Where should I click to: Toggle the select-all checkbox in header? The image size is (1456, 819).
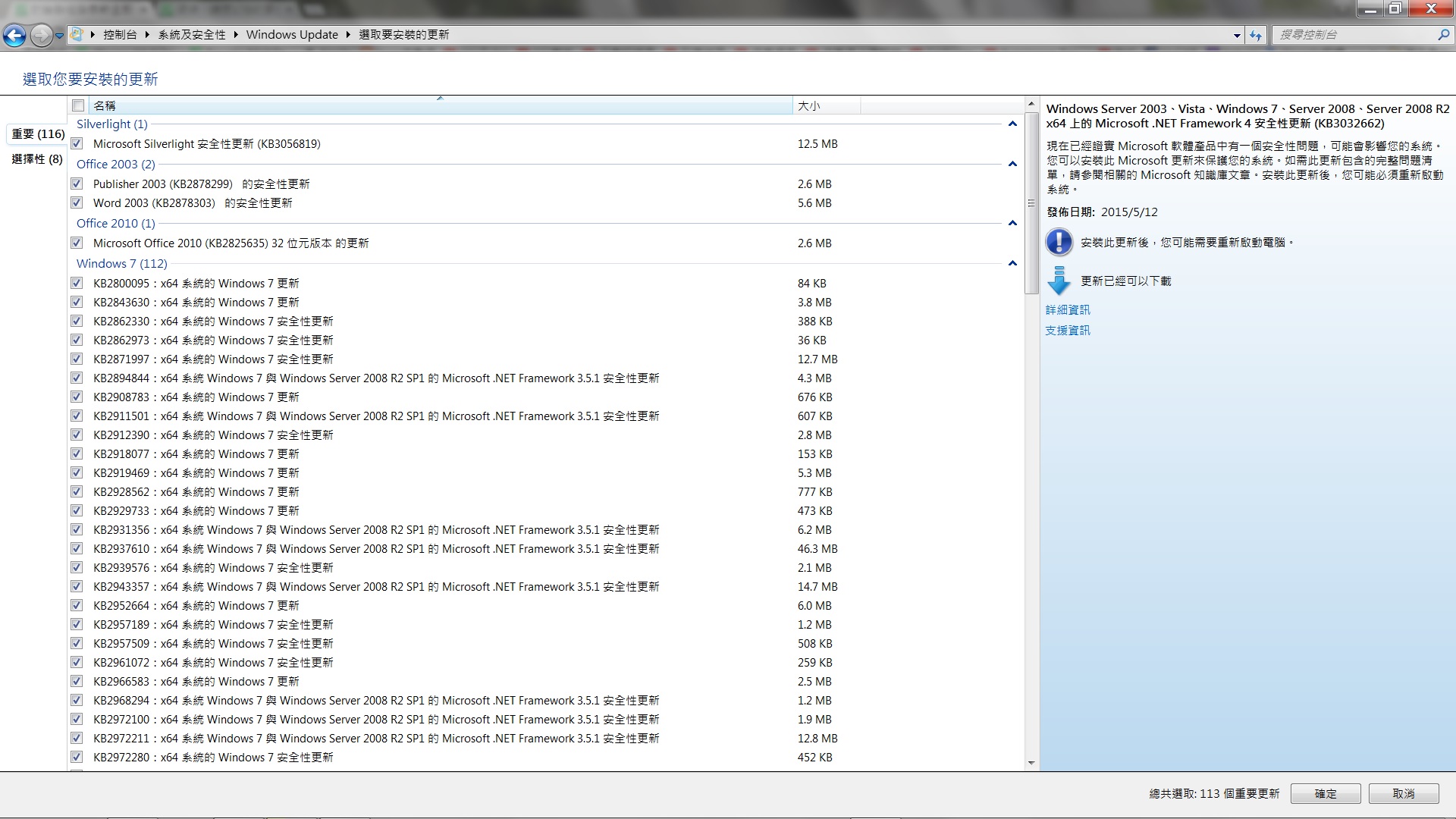78,105
